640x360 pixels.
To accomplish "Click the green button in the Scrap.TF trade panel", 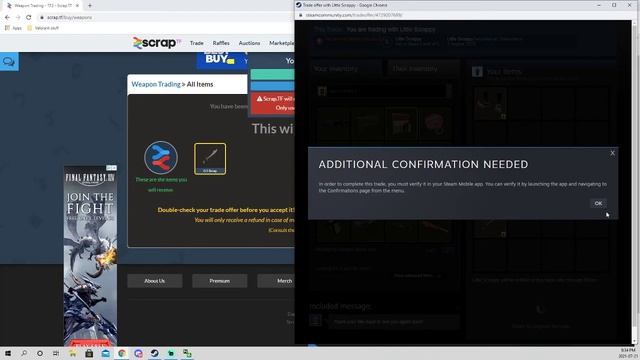I will click(x=272, y=74).
